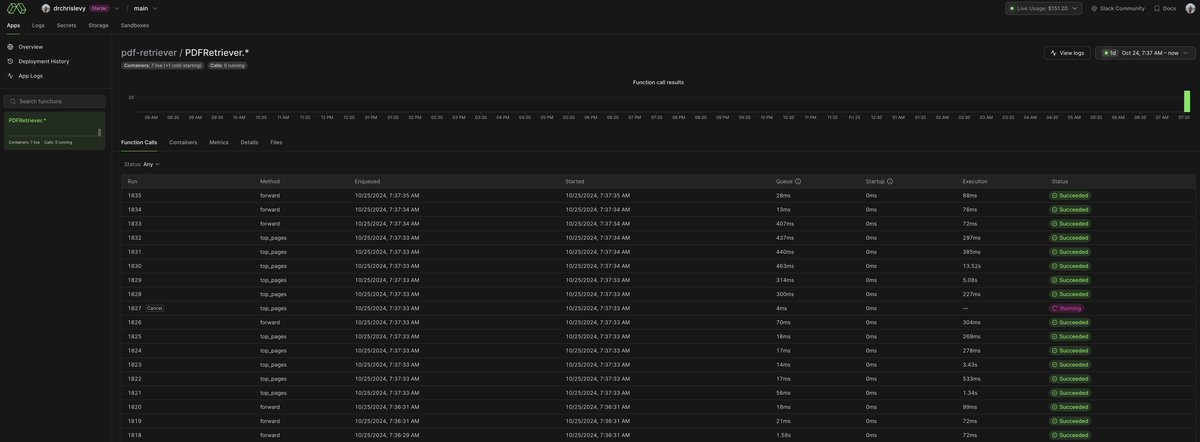1200x442 pixels.
Task: Open the Slack Community link
Action: click(1118, 8)
